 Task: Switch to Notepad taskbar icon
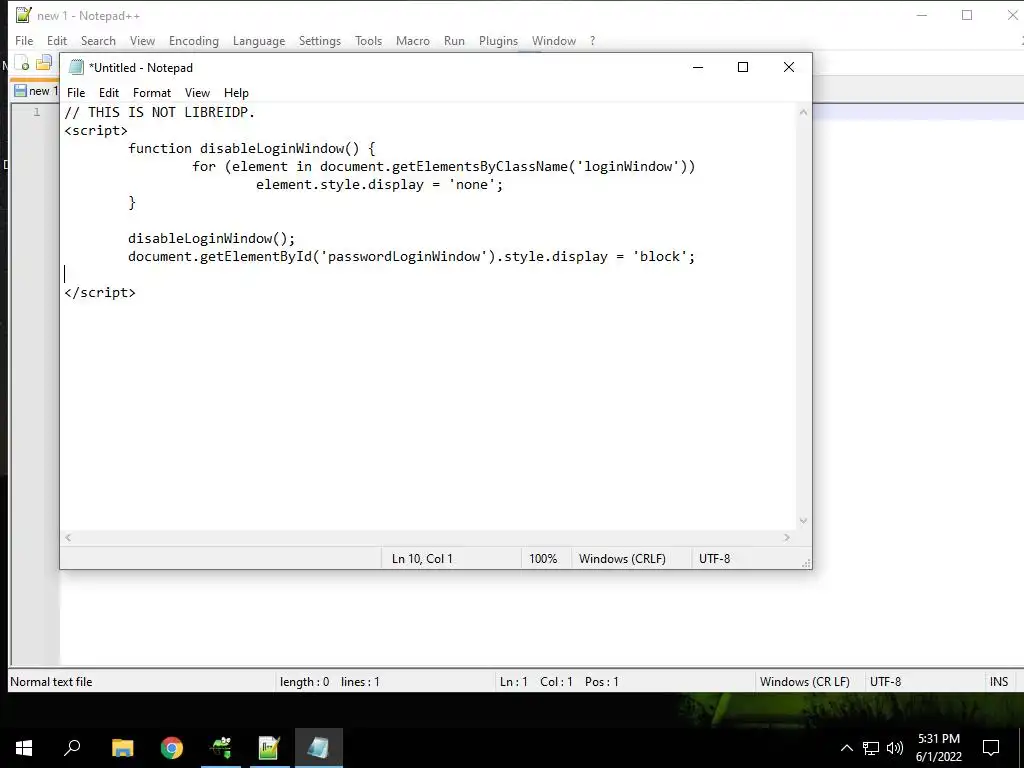(319, 748)
